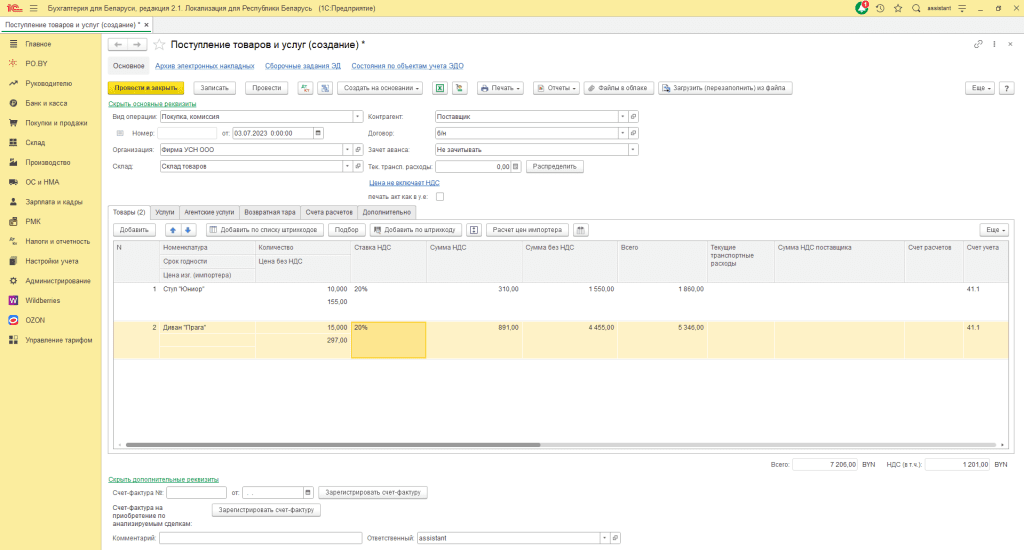Click horizontal scrollbar of goods table

click(333, 445)
